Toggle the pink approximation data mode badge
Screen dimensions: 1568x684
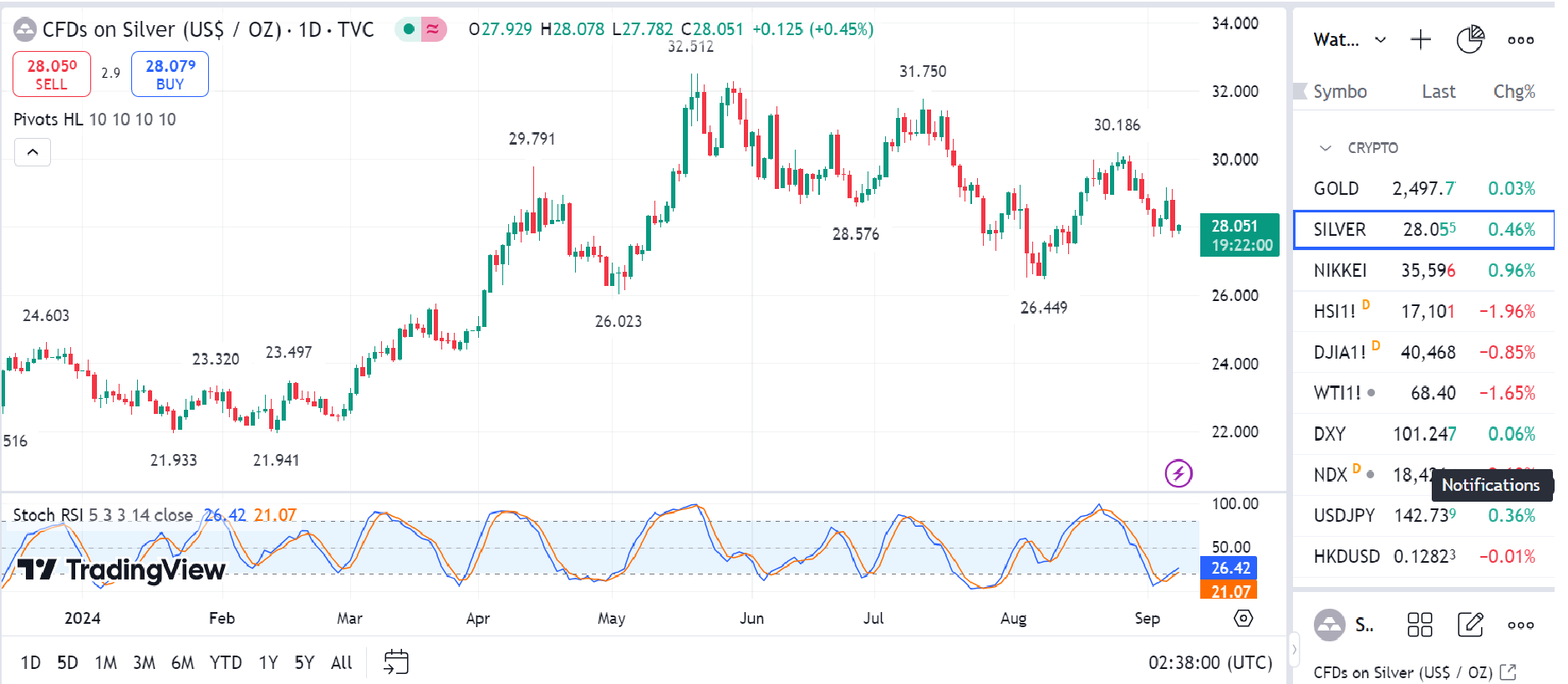point(433,29)
